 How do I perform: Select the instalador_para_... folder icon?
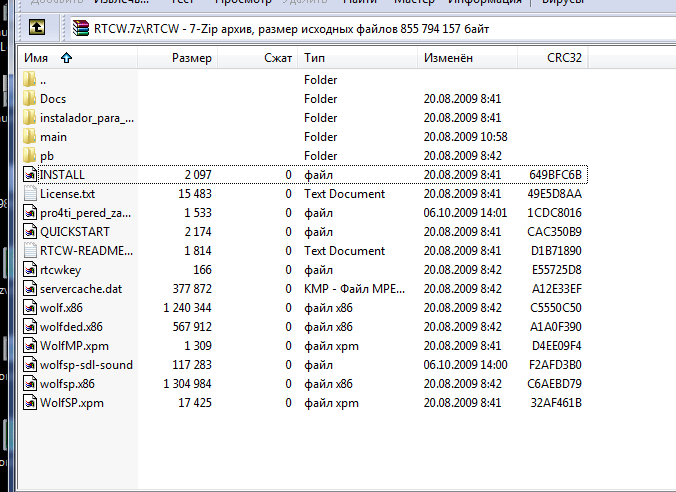pyautogui.click(x=30, y=117)
